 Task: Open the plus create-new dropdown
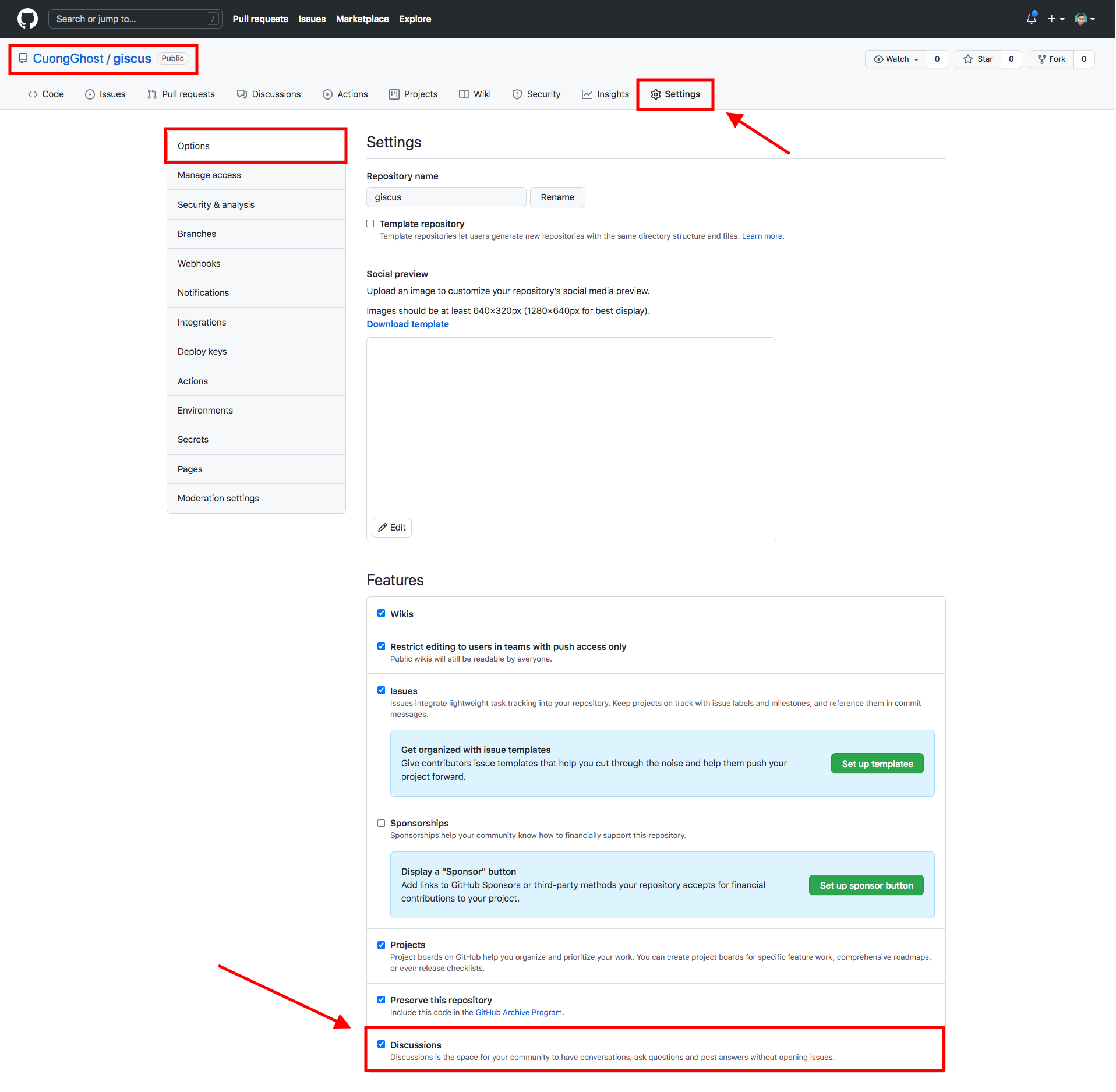pos(1055,19)
